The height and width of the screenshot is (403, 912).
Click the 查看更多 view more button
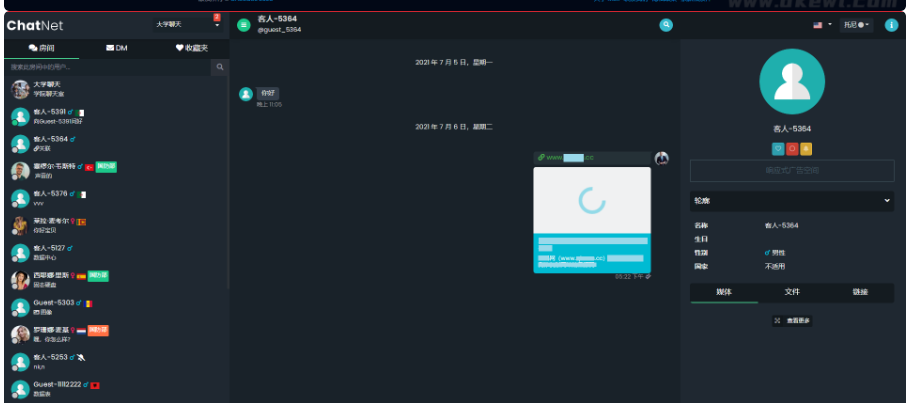coord(792,320)
